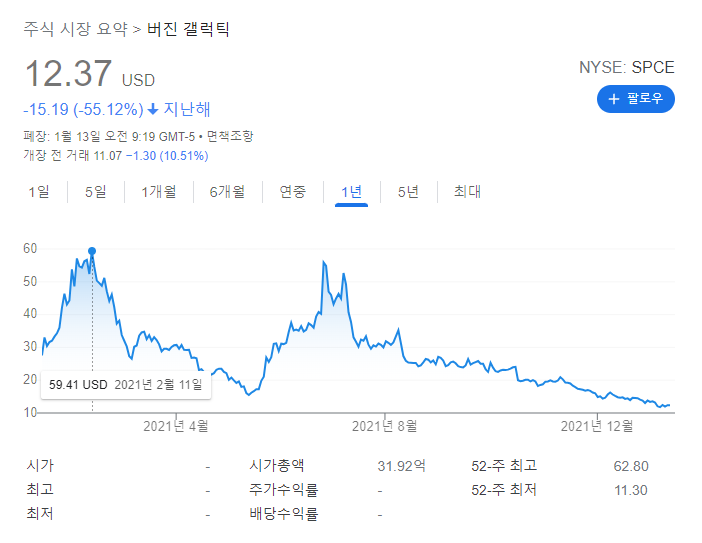Click the 2021년 8월 axis label
702x543 pixels.
pos(384,426)
